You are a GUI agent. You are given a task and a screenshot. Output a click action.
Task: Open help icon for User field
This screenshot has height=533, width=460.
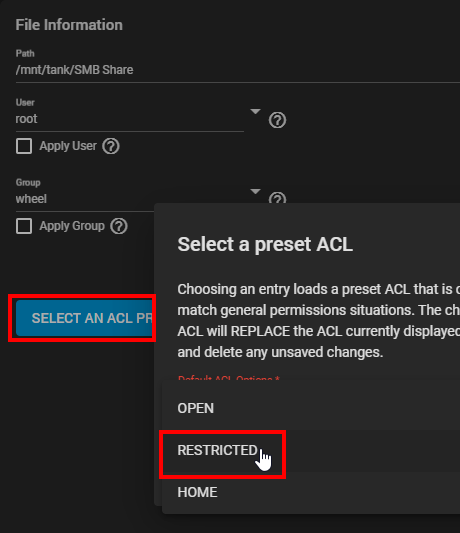pos(277,120)
